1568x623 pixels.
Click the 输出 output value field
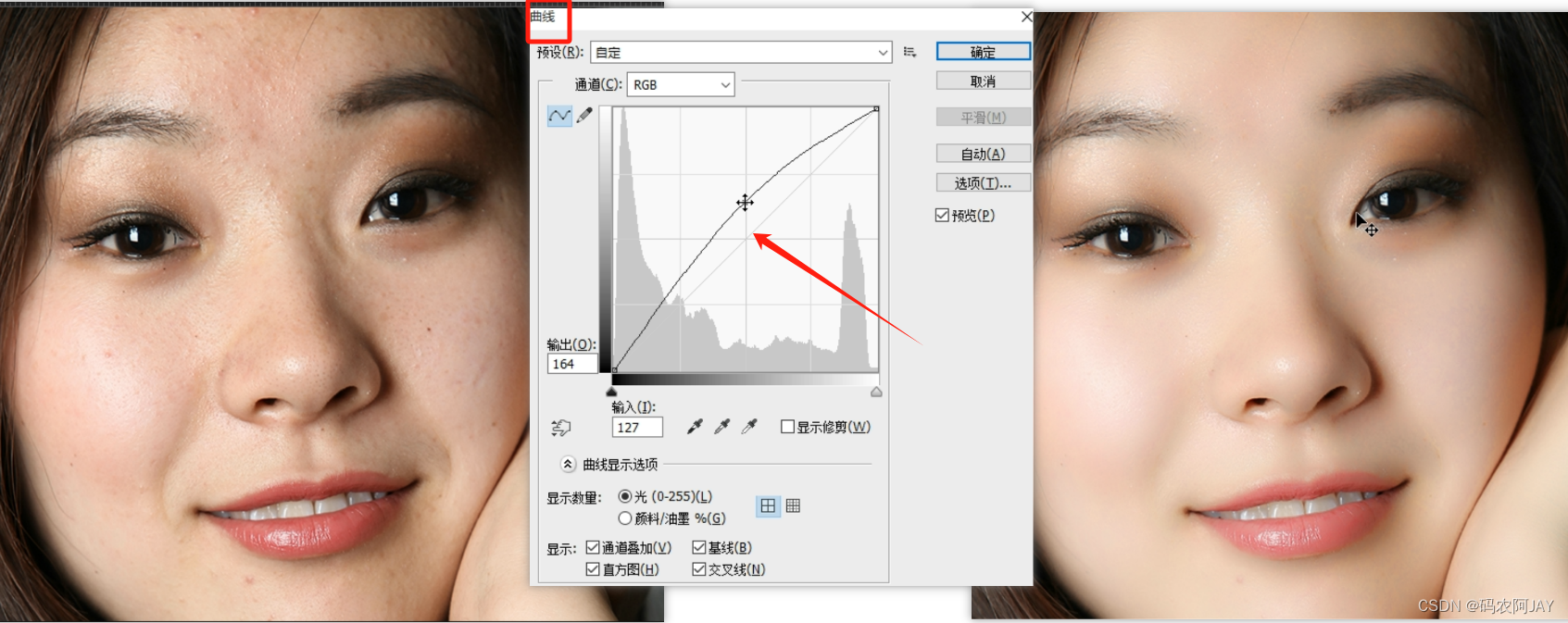(572, 364)
